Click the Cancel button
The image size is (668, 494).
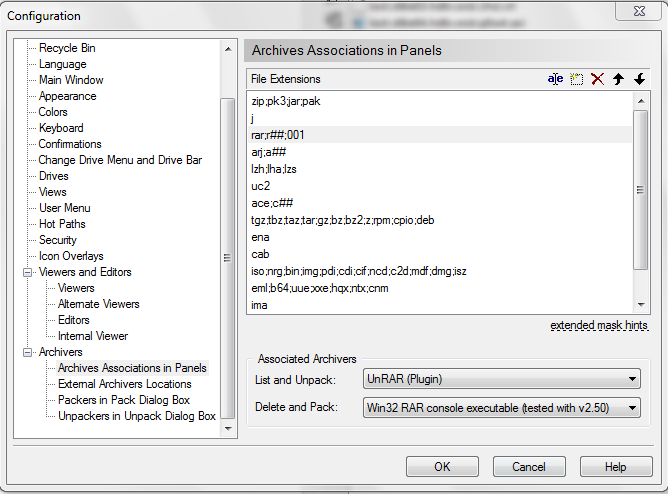click(x=529, y=467)
